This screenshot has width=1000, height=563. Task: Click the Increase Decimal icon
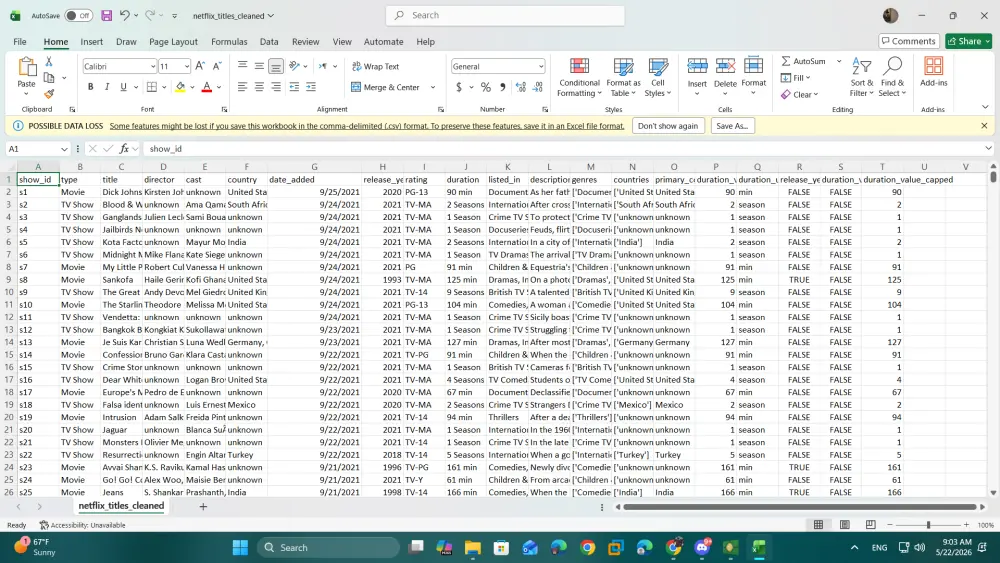coord(521,87)
